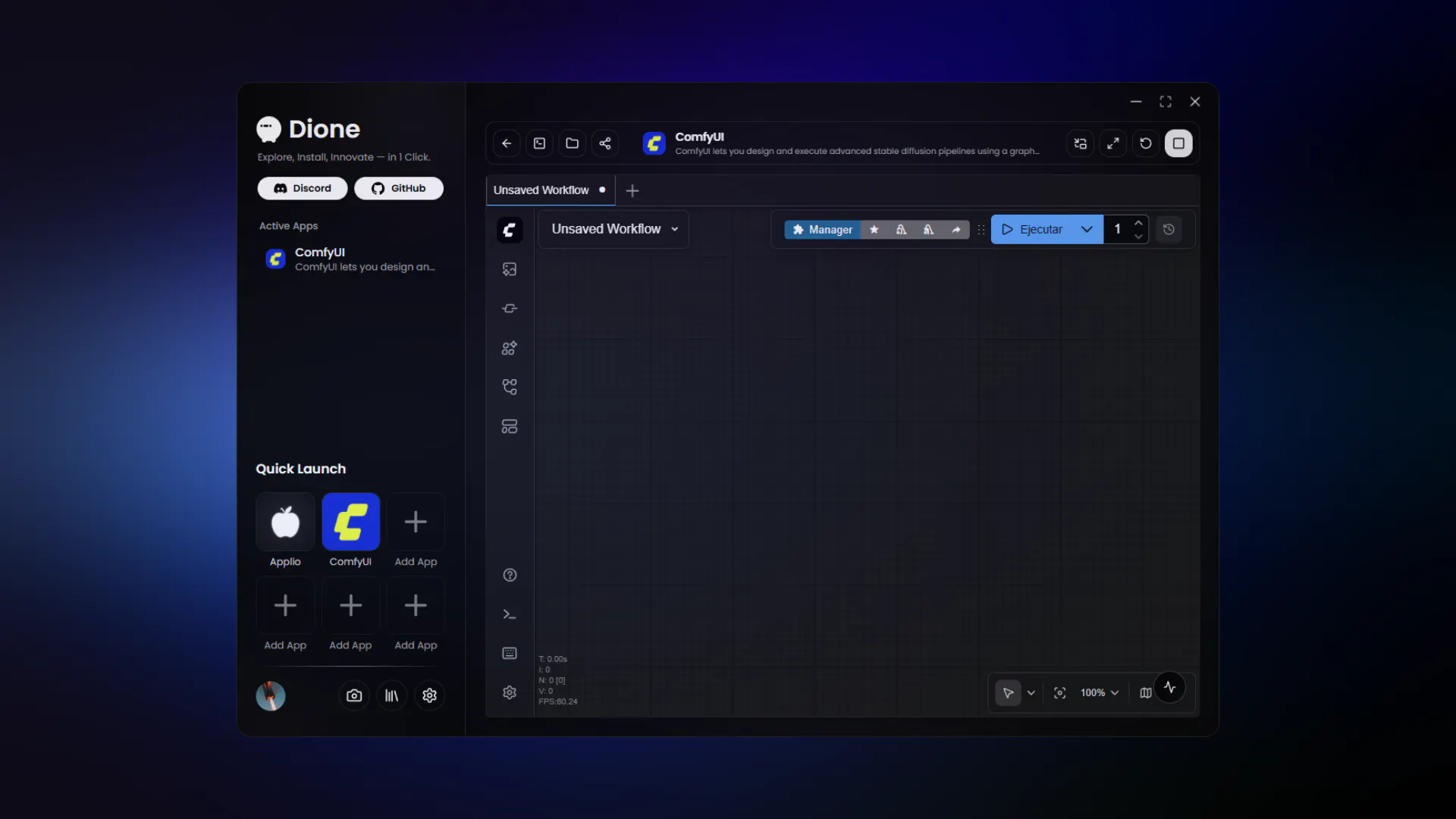The image size is (1456, 819).
Task: Click the Add App tile below Applio
Action: (x=285, y=605)
